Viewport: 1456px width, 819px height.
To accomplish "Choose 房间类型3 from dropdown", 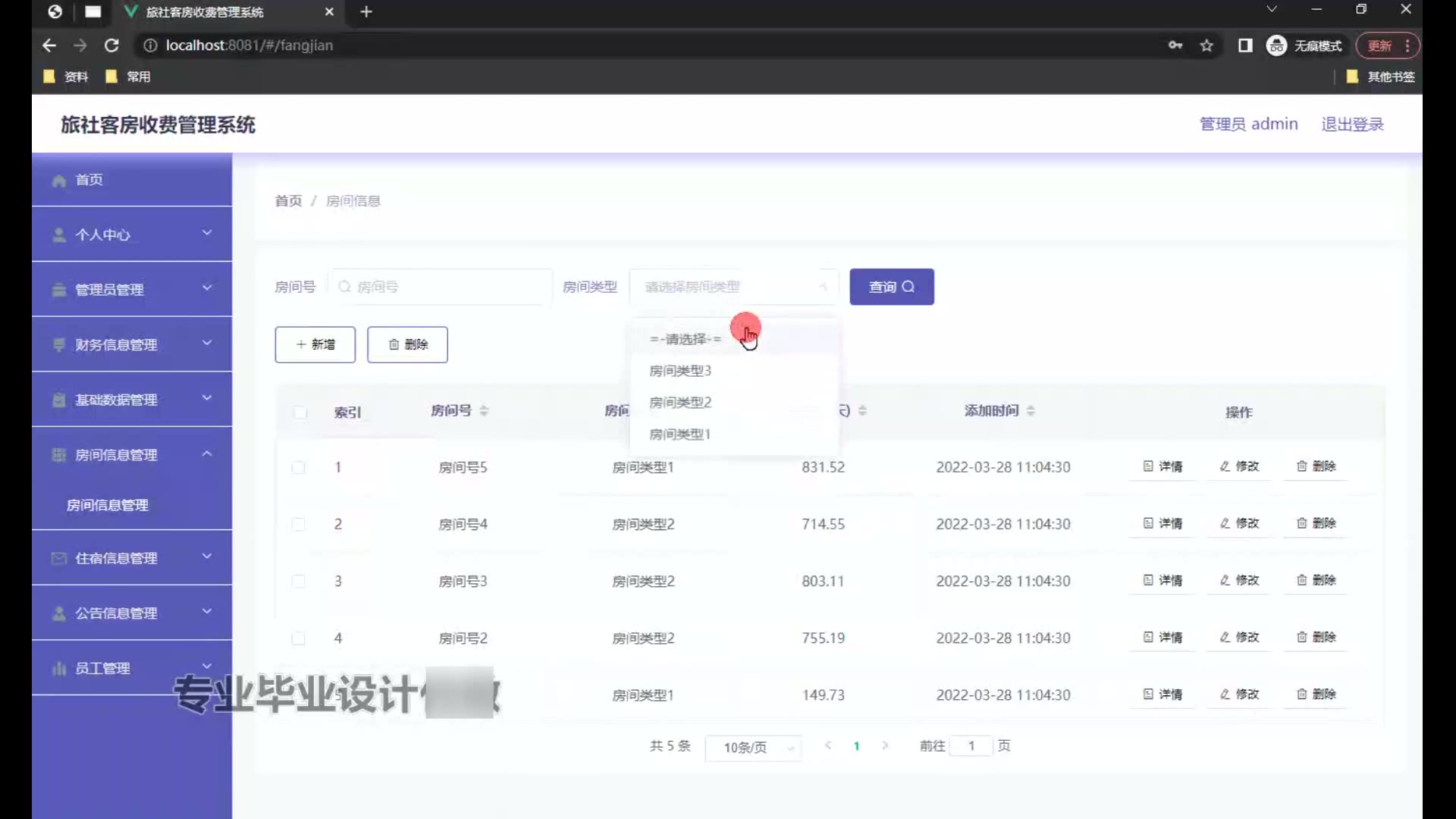I will pos(734,371).
